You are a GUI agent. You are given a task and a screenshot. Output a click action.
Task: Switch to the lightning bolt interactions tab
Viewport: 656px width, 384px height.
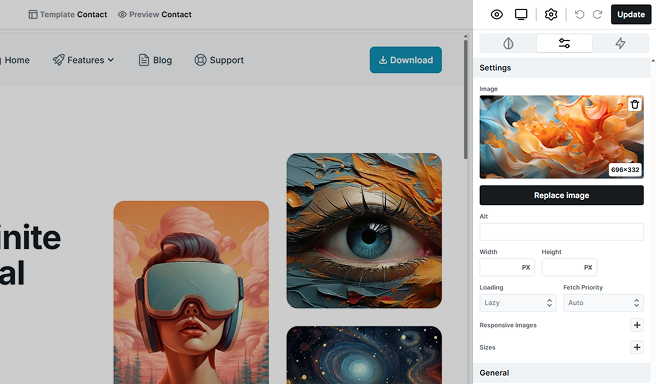click(620, 43)
